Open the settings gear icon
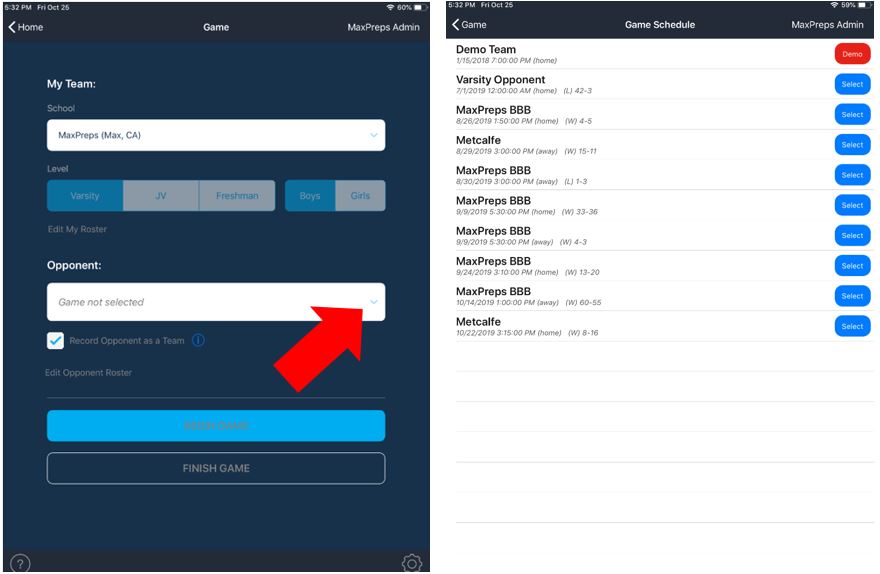 411,563
